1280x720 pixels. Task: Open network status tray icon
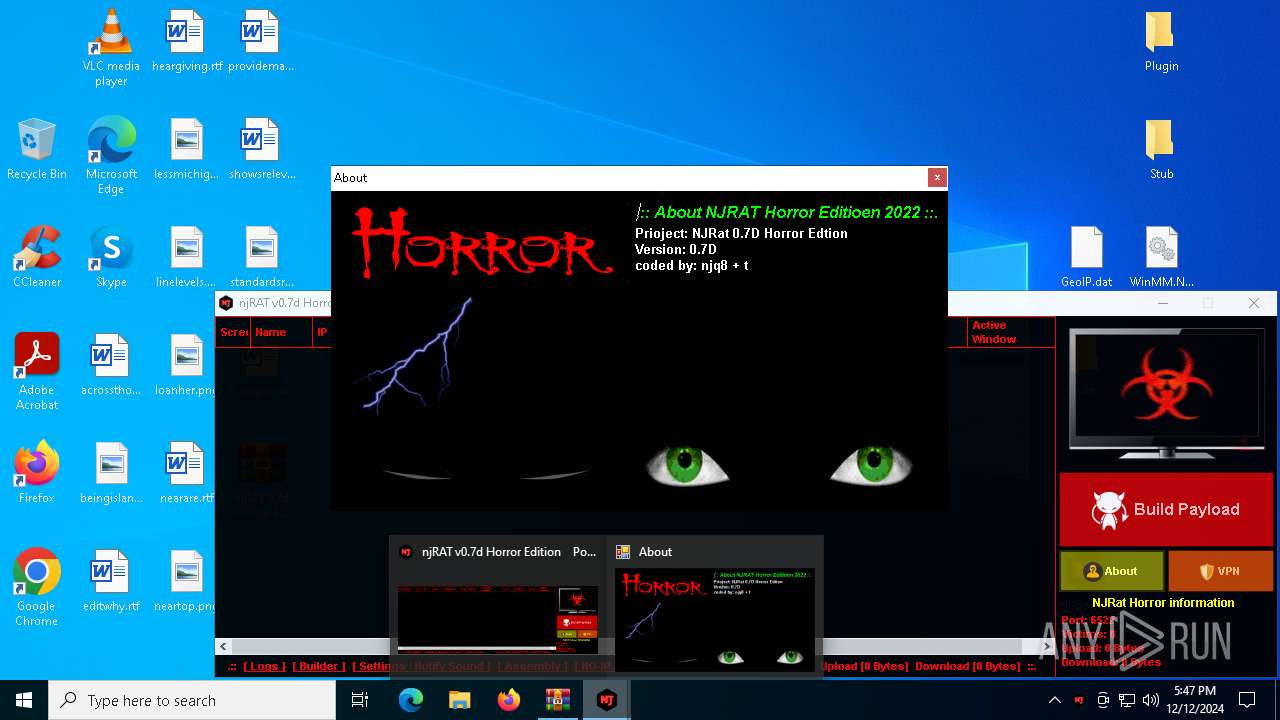click(1127, 700)
